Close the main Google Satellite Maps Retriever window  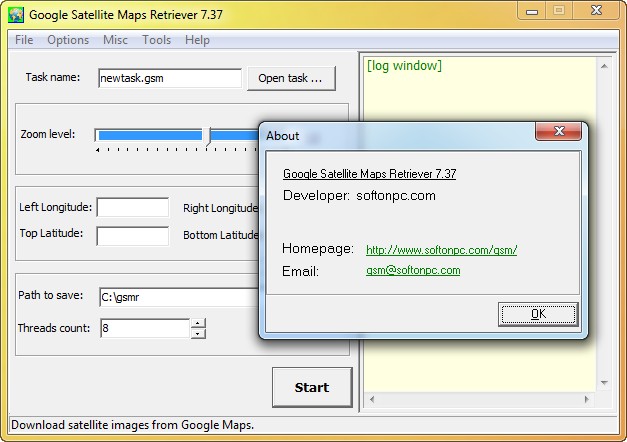(596, 11)
